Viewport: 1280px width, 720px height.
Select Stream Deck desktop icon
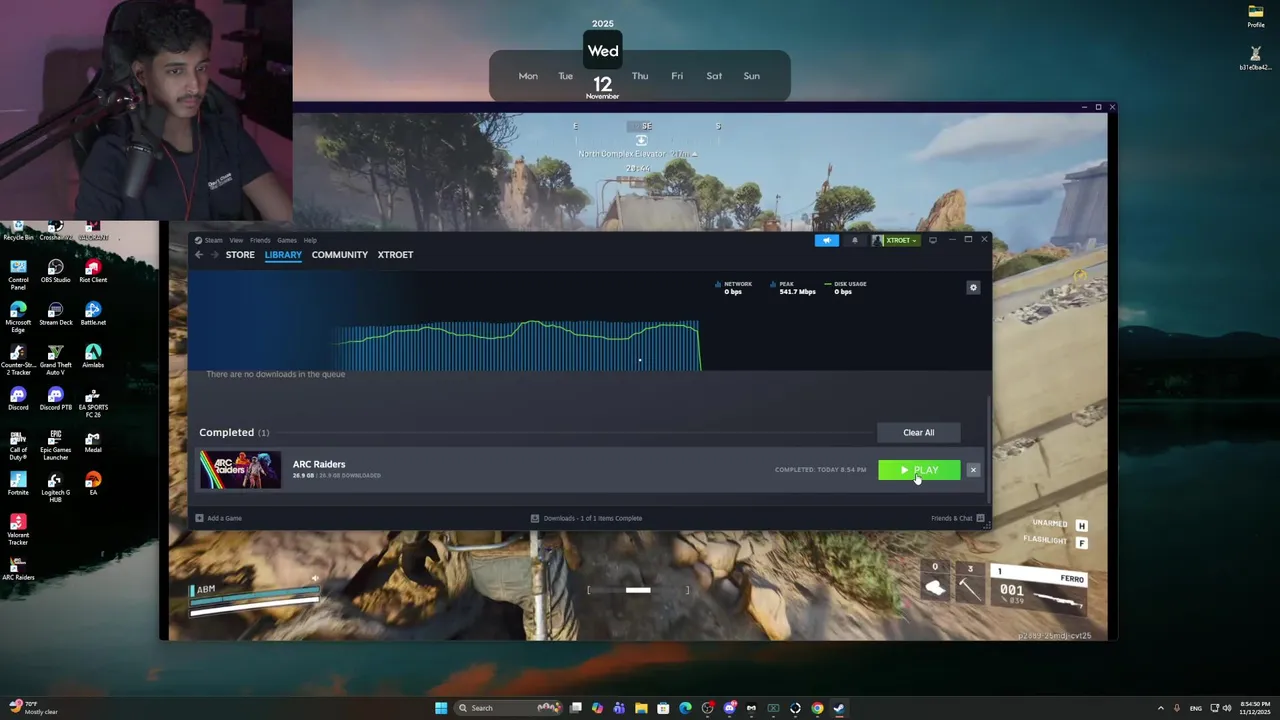[55, 315]
